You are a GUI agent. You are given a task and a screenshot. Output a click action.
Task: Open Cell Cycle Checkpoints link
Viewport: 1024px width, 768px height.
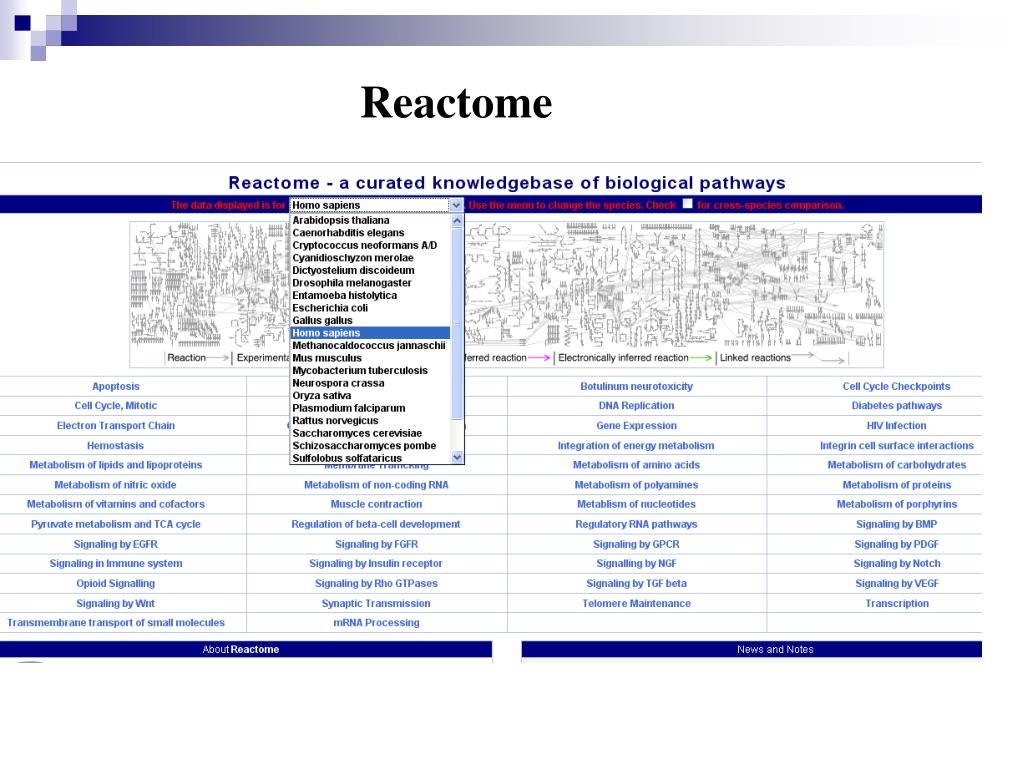897,387
